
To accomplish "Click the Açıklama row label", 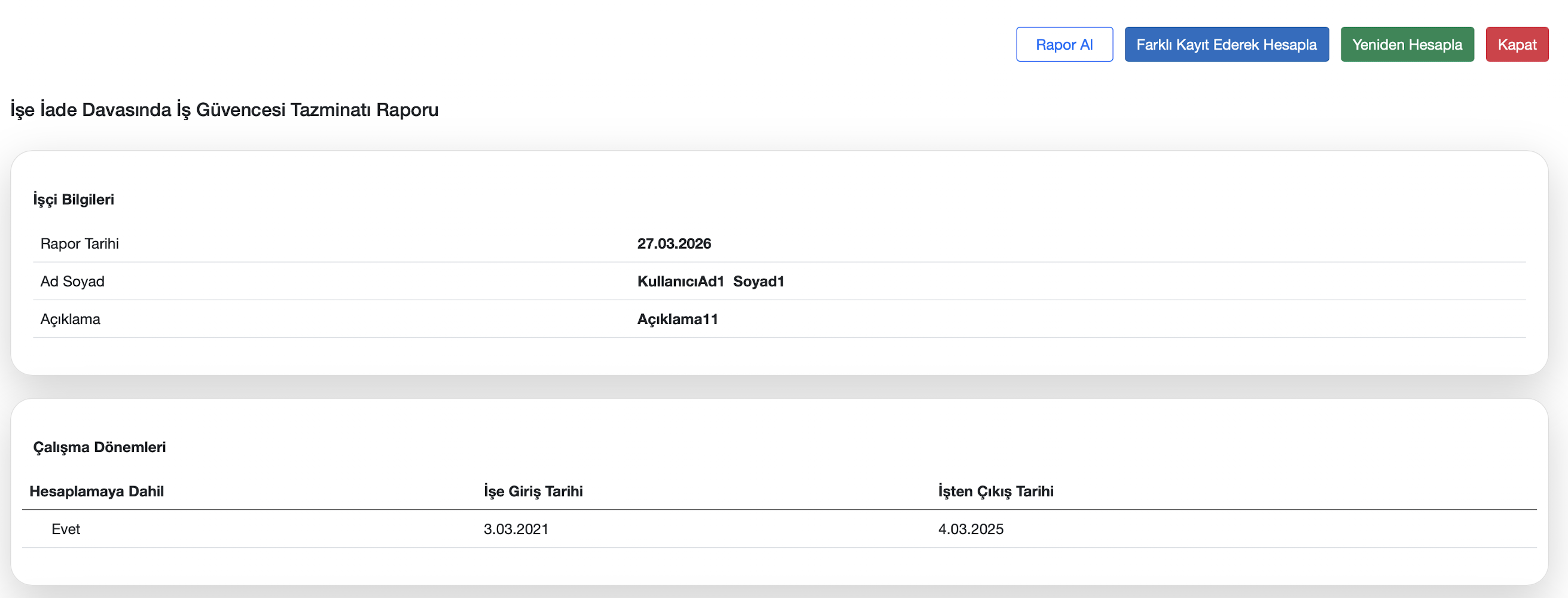I will (x=70, y=319).
